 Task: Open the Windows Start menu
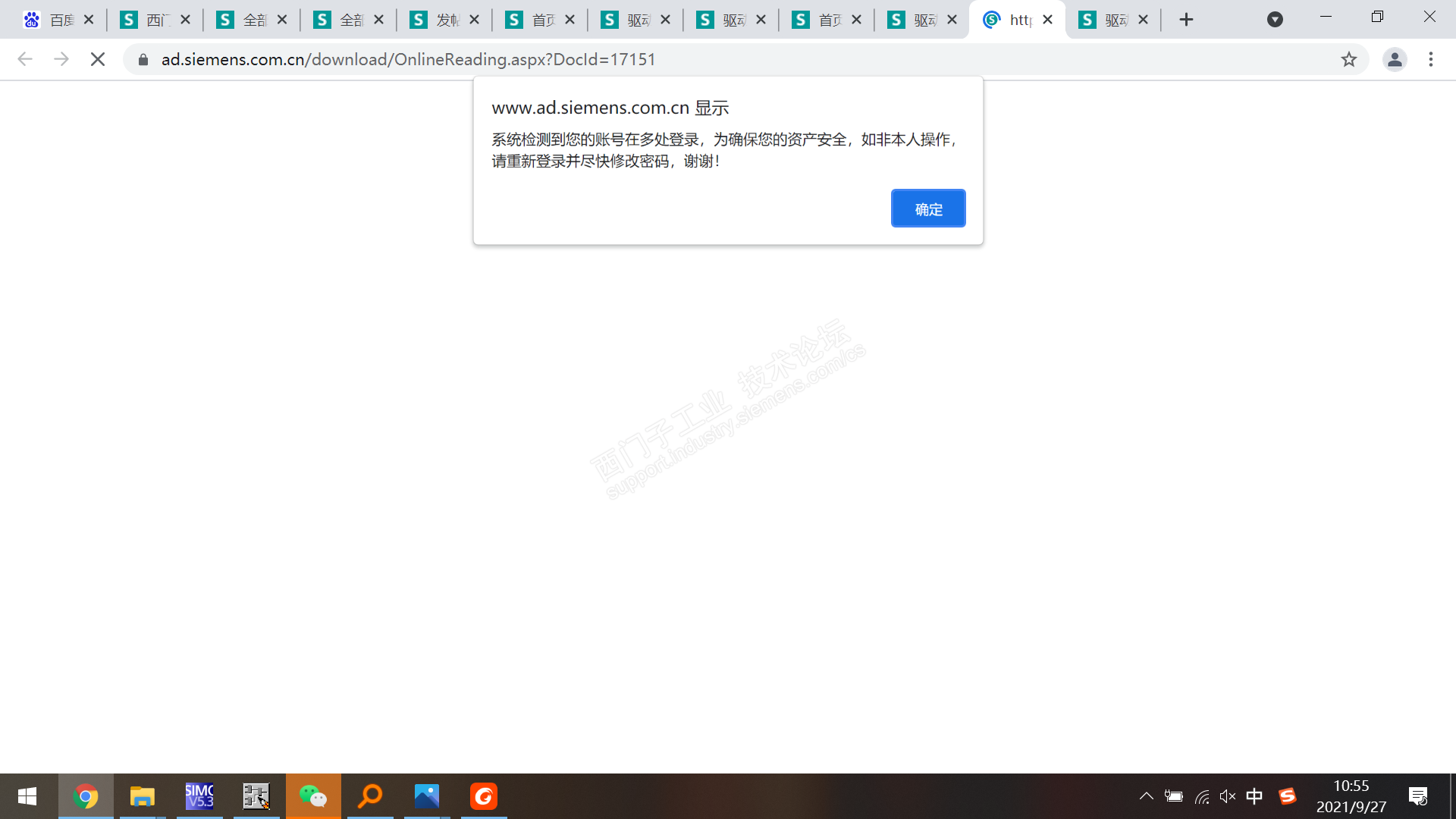pyautogui.click(x=27, y=796)
